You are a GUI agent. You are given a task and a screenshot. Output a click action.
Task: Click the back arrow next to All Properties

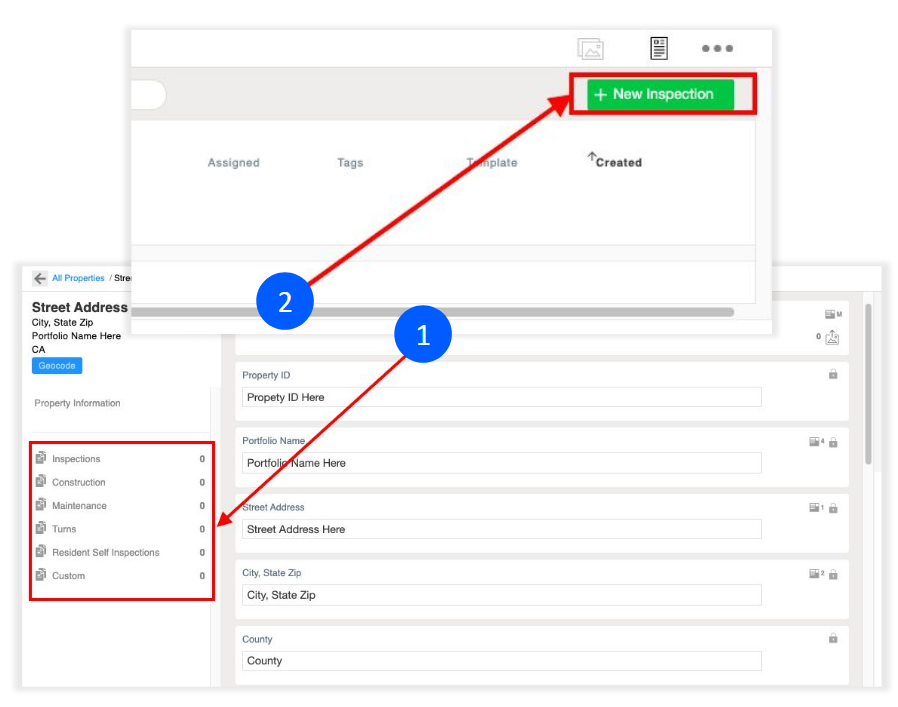(40, 278)
